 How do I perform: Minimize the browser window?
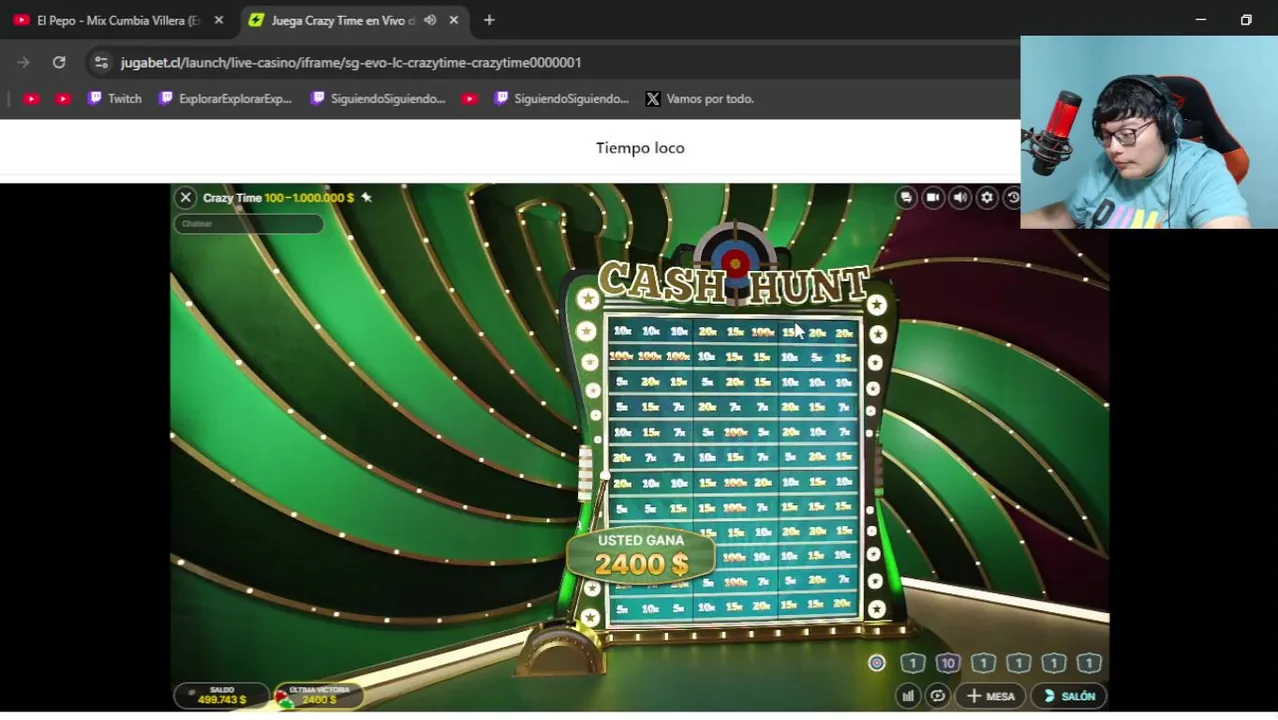pyautogui.click(x=1201, y=20)
